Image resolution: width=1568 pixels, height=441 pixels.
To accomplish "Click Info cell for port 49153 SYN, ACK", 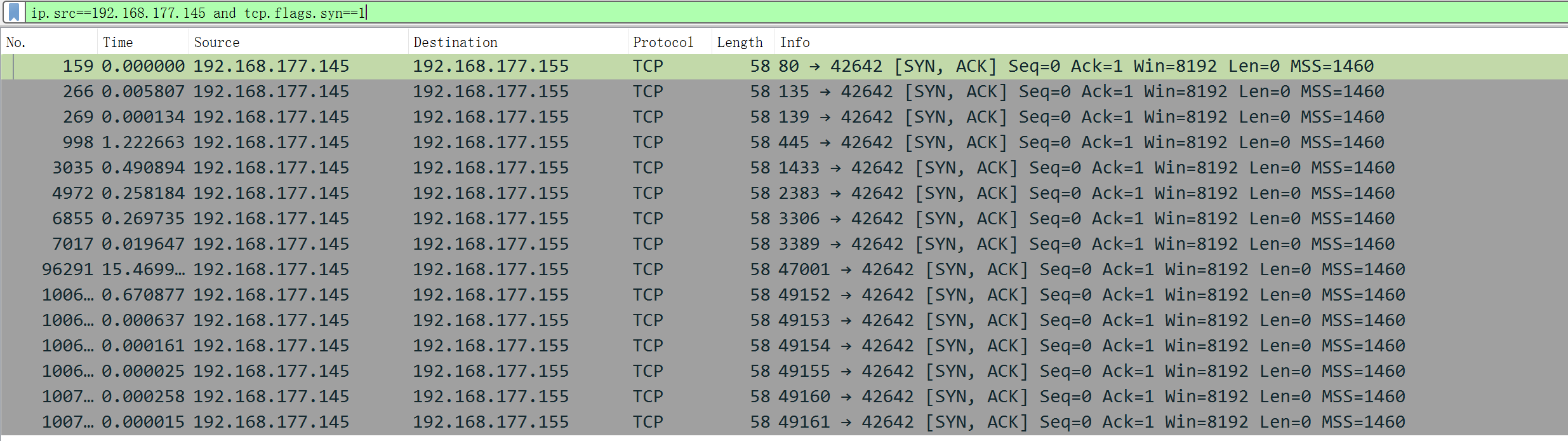I will click(x=1092, y=320).
